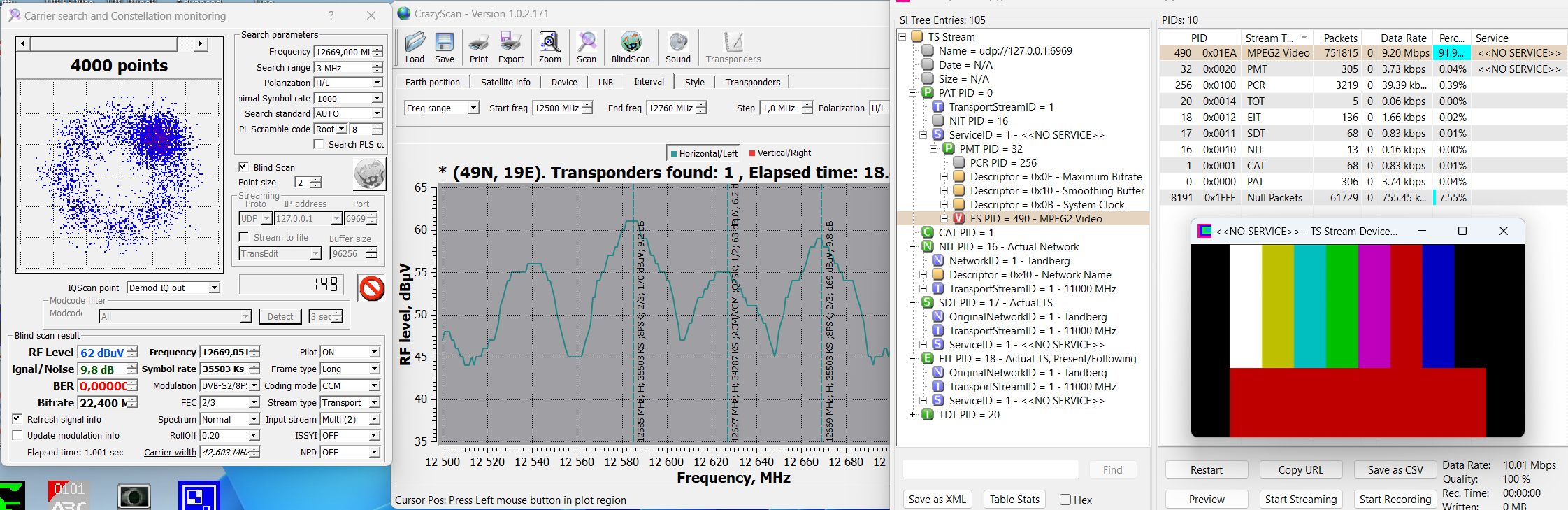Click the Carrier width link
Screen dimensions: 1568x510
[x=170, y=452]
